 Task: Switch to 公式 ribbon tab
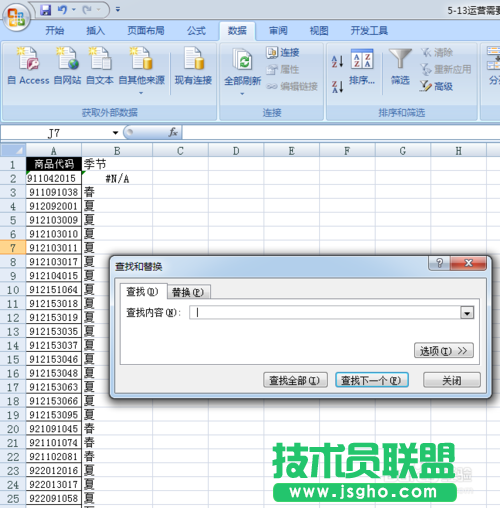coord(196,31)
